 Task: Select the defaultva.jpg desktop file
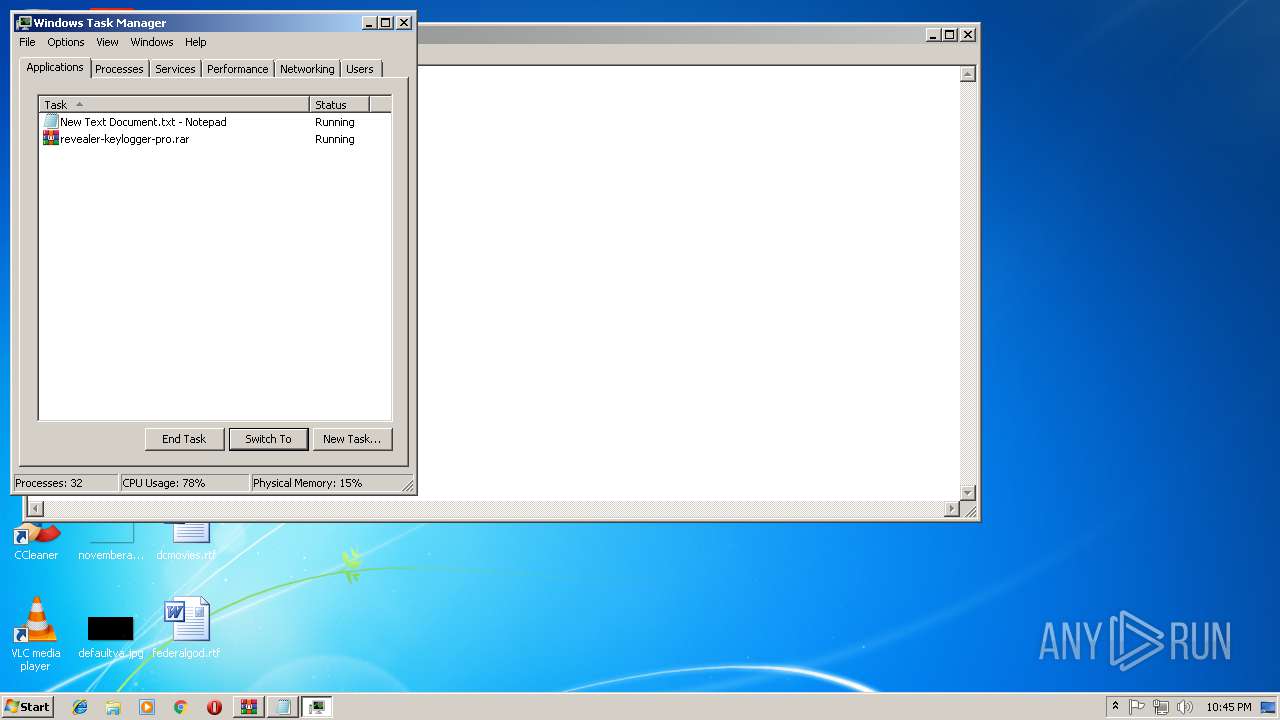(110, 637)
